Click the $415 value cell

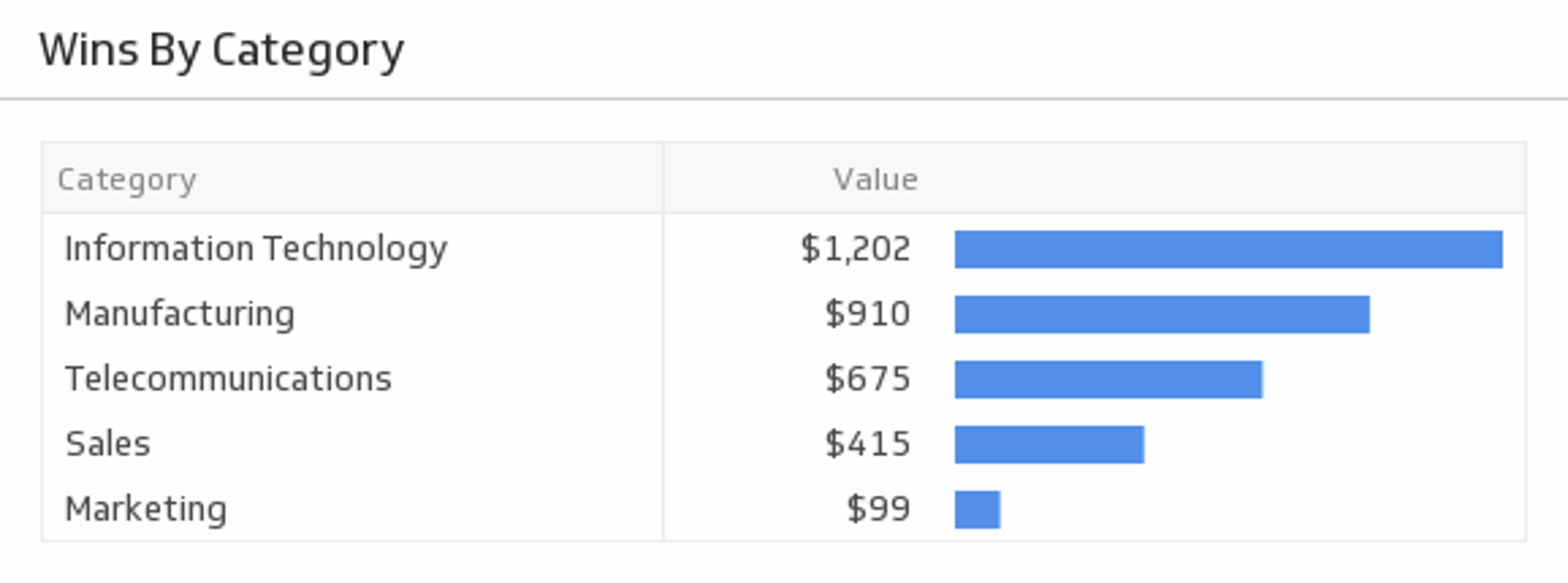click(867, 444)
